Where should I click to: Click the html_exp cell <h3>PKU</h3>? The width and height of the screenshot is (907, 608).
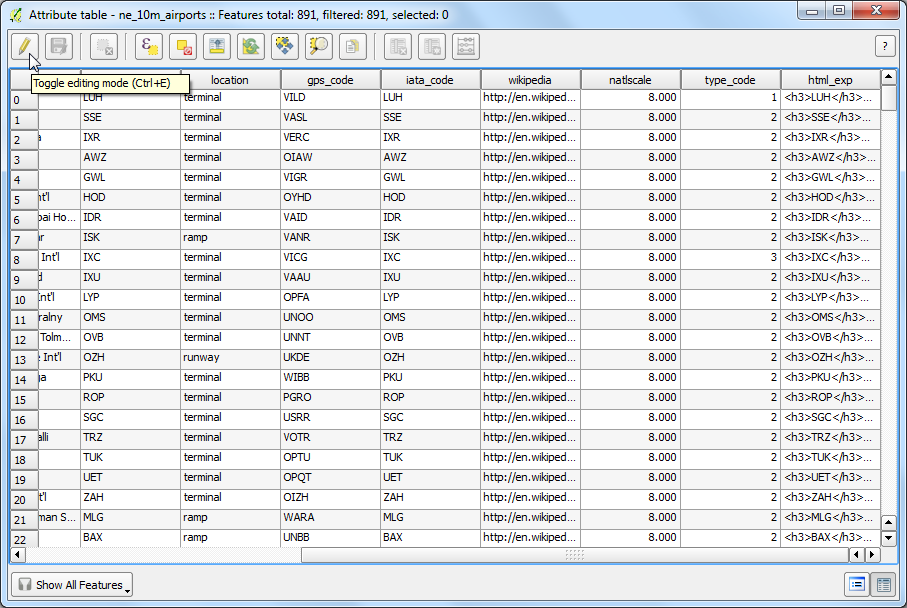click(831, 377)
